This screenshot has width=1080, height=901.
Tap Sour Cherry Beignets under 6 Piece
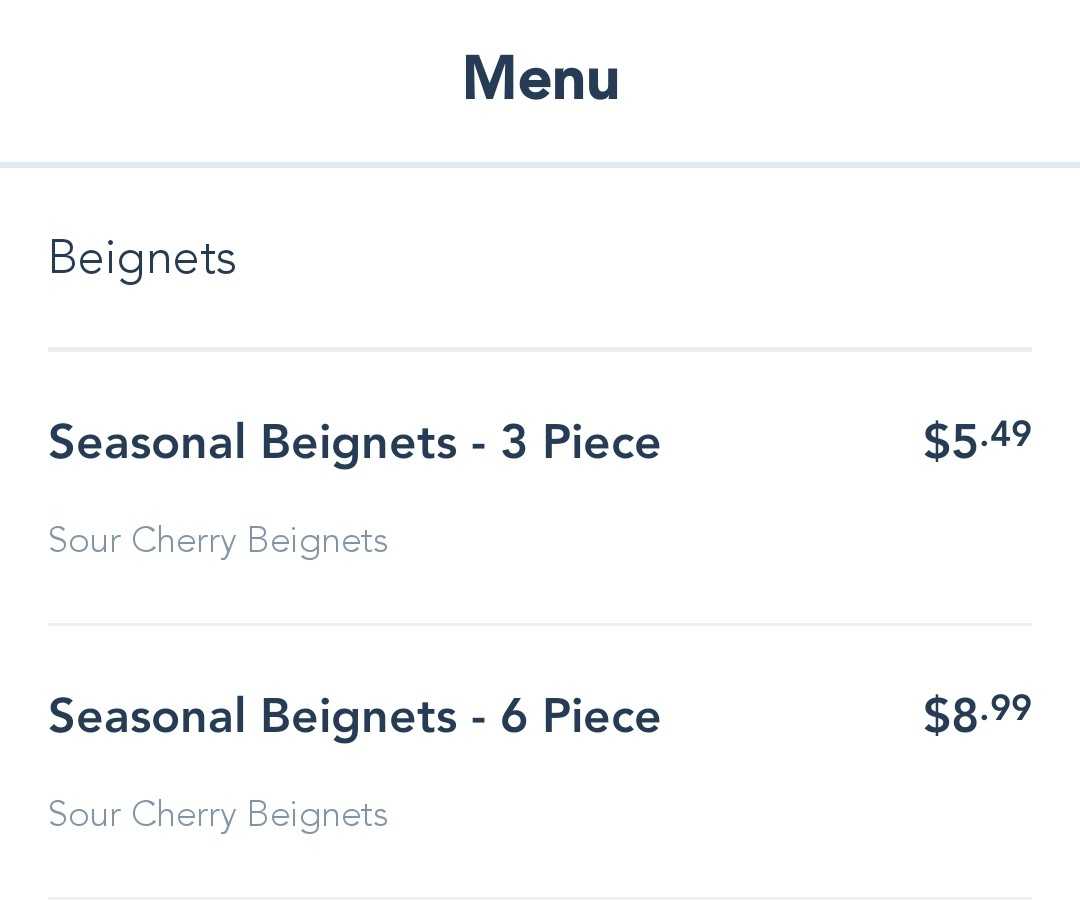[x=218, y=815]
